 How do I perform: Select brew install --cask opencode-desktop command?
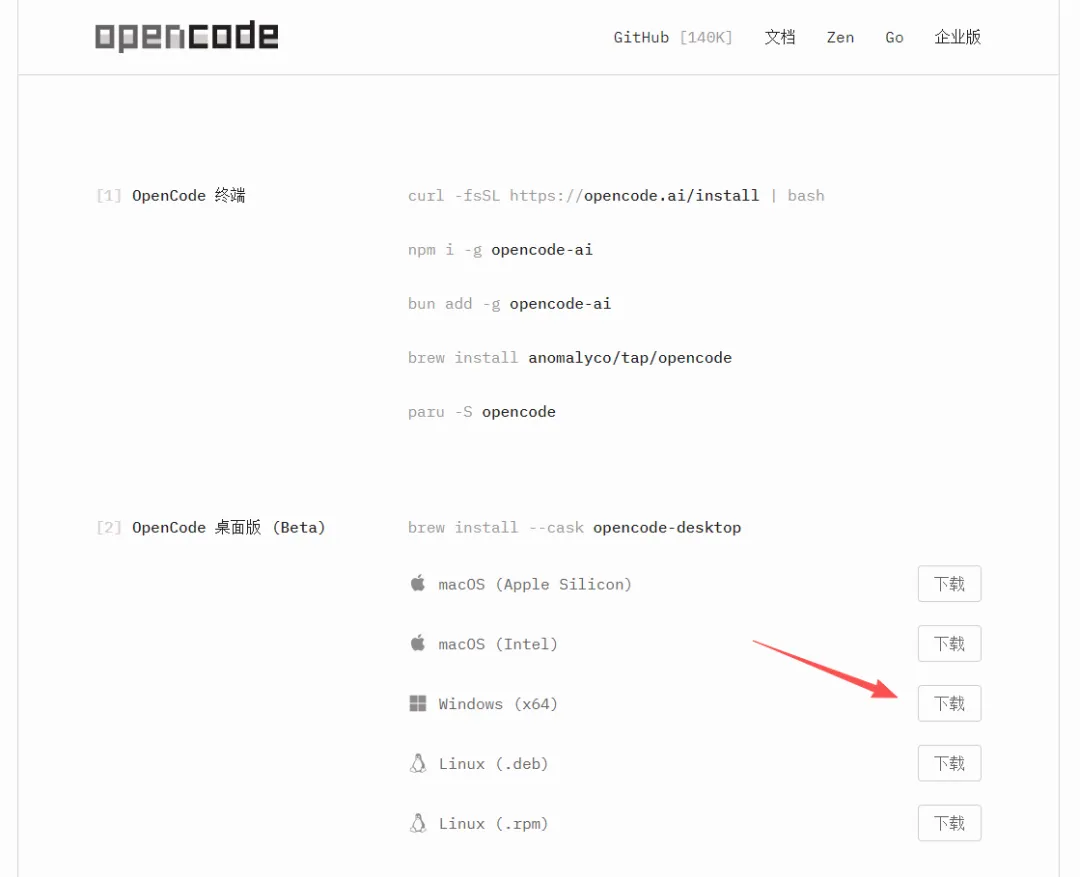coord(574,528)
